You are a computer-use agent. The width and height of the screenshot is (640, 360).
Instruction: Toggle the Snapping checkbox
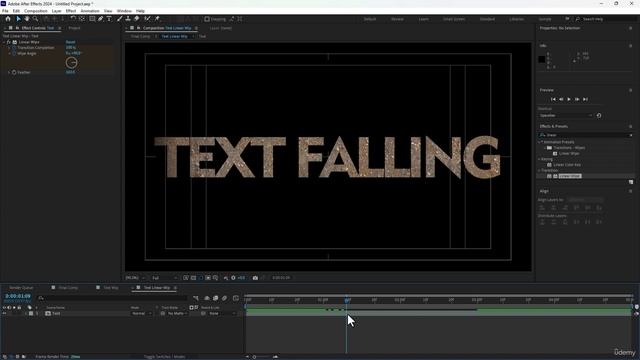207,19
